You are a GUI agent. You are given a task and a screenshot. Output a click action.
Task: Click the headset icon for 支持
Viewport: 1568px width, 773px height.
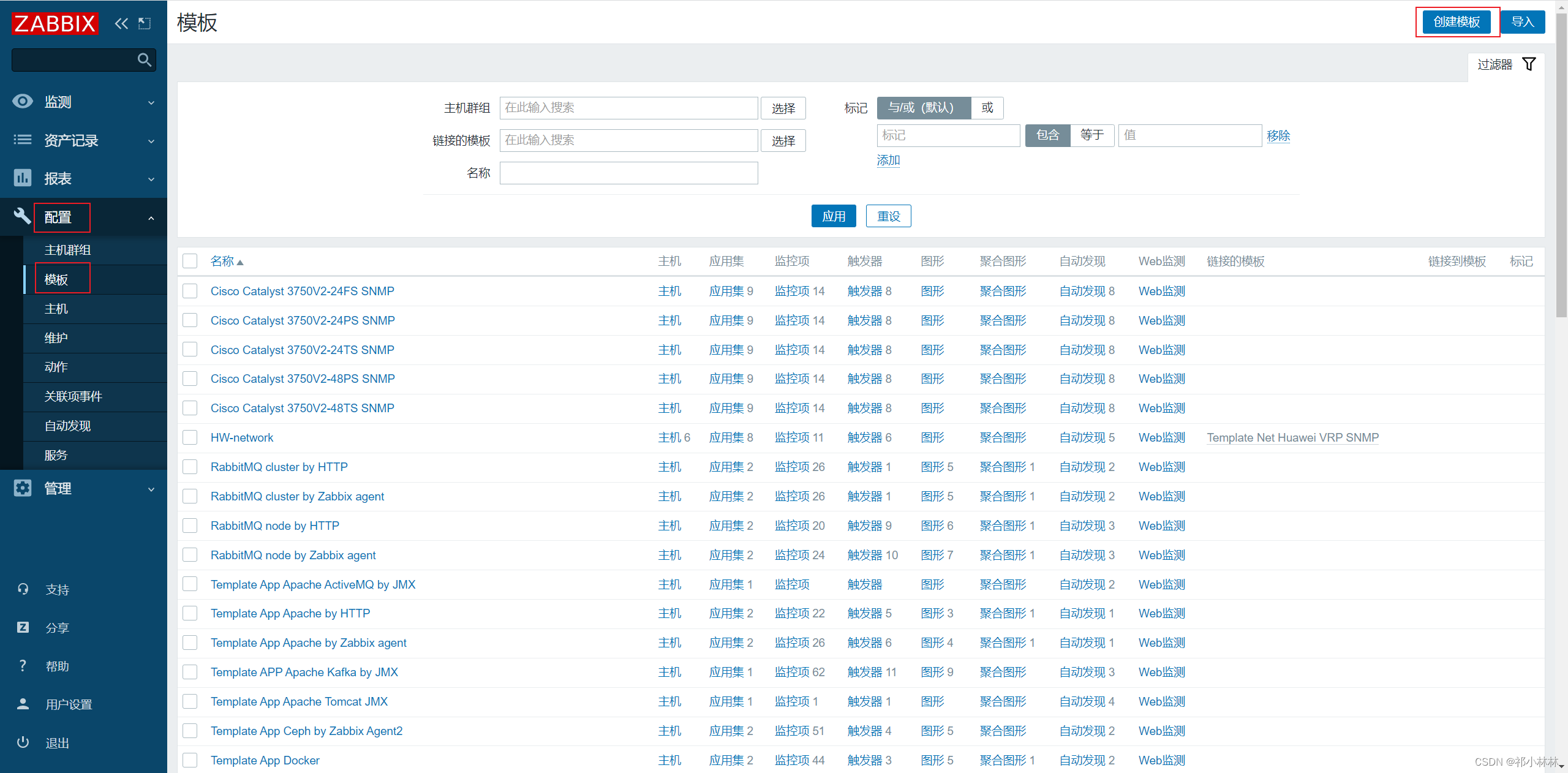[x=23, y=589]
